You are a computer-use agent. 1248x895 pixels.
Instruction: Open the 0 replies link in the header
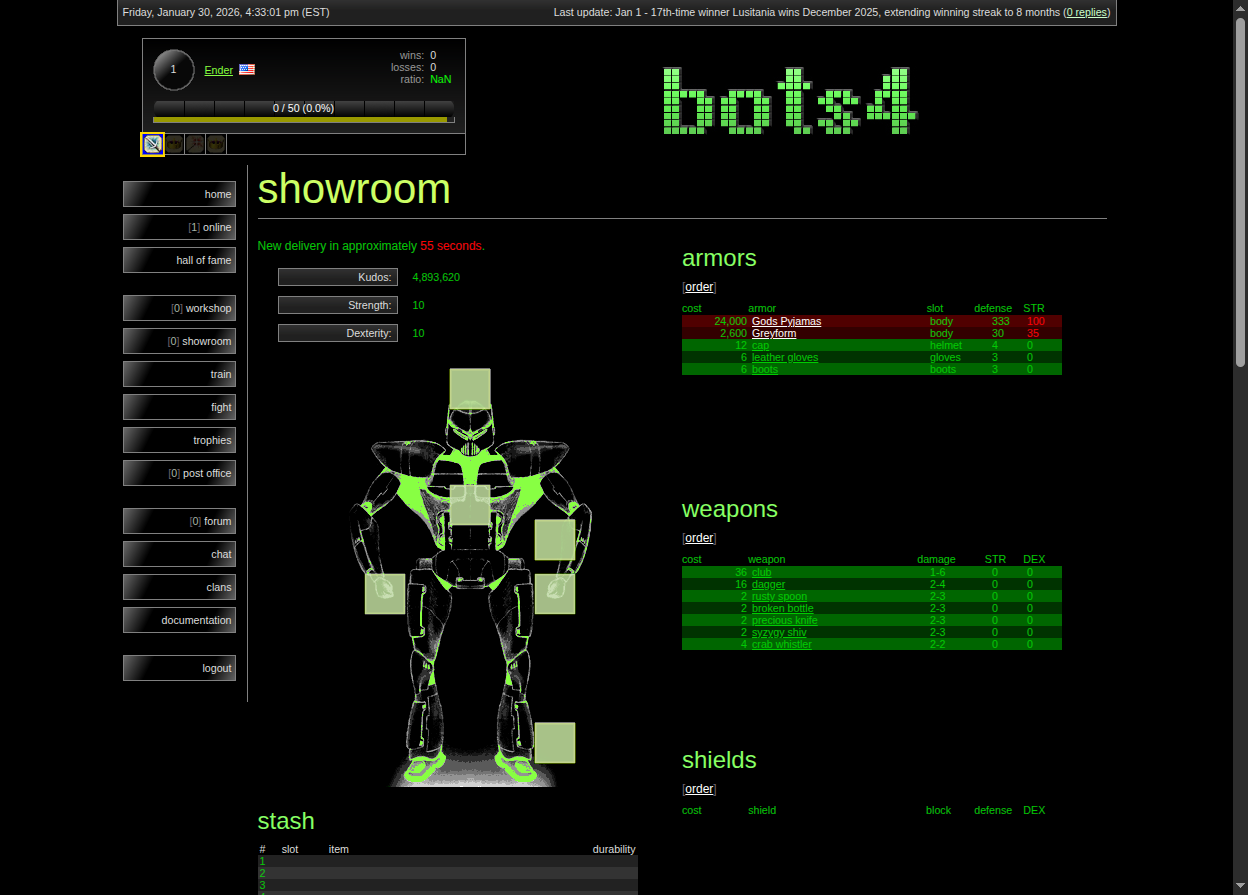1086,12
